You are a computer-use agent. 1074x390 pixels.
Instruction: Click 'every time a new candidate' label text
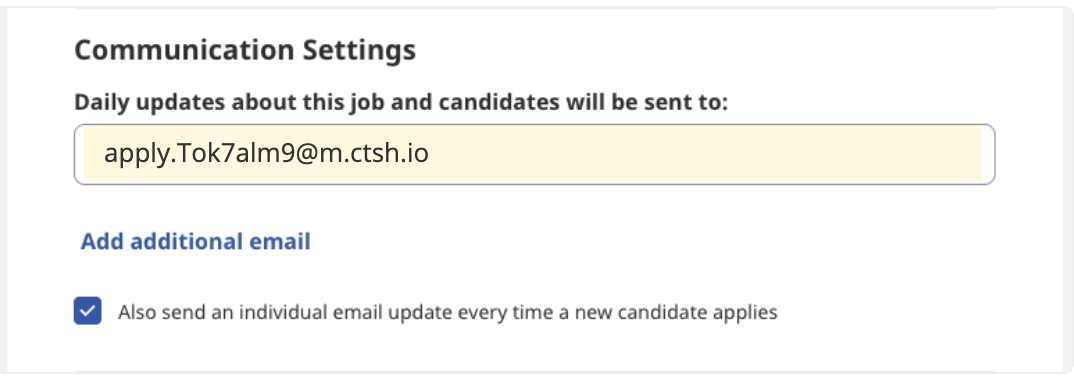coord(582,313)
